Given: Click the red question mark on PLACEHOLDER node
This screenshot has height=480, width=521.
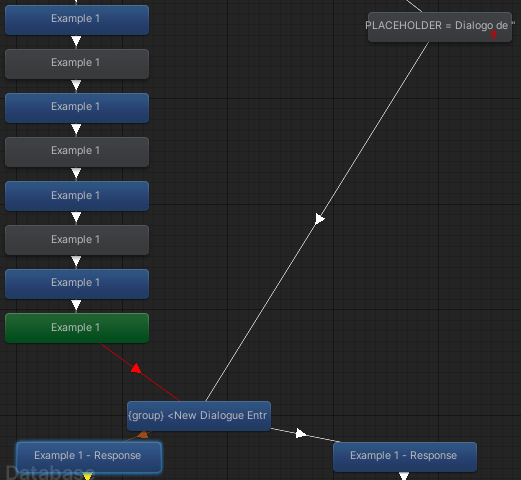Looking at the screenshot, I should 493,36.
